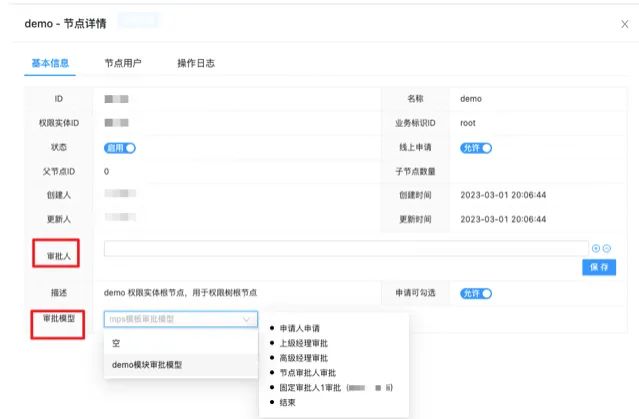Select the 空 option in dropdown
This screenshot has width=639, height=419.
tap(181, 343)
